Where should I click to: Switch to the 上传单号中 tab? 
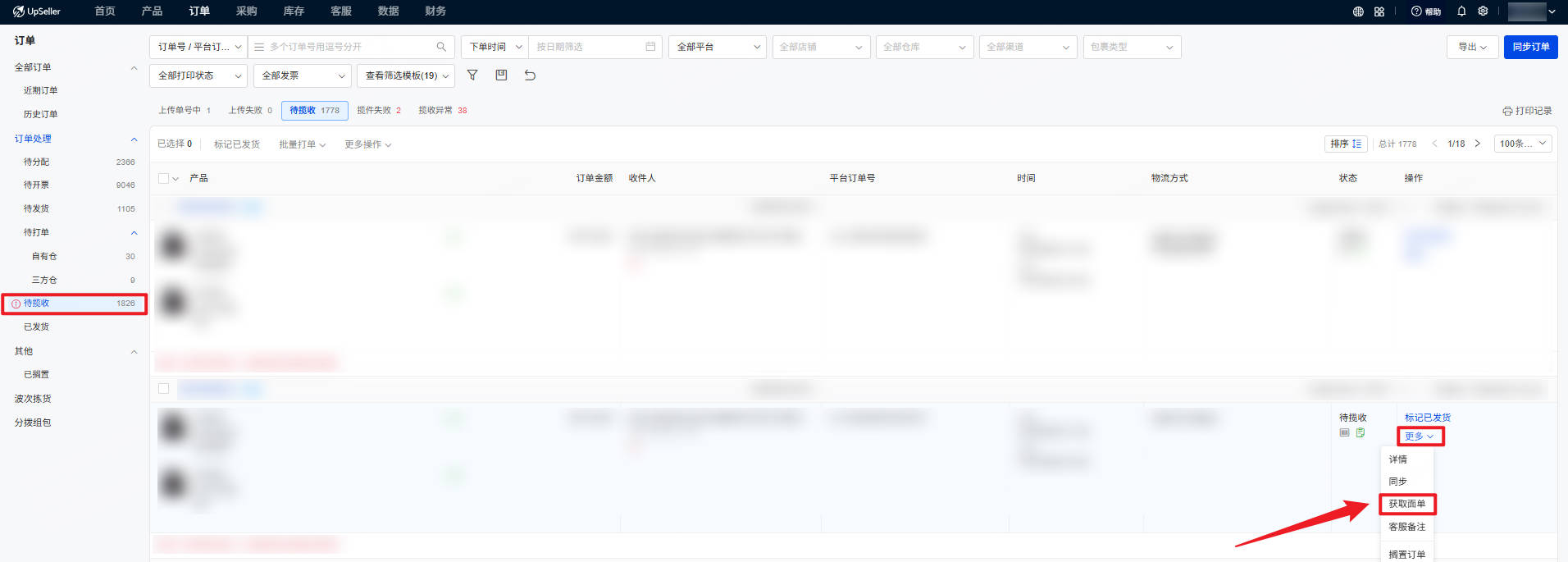click(x=185, y=110)
